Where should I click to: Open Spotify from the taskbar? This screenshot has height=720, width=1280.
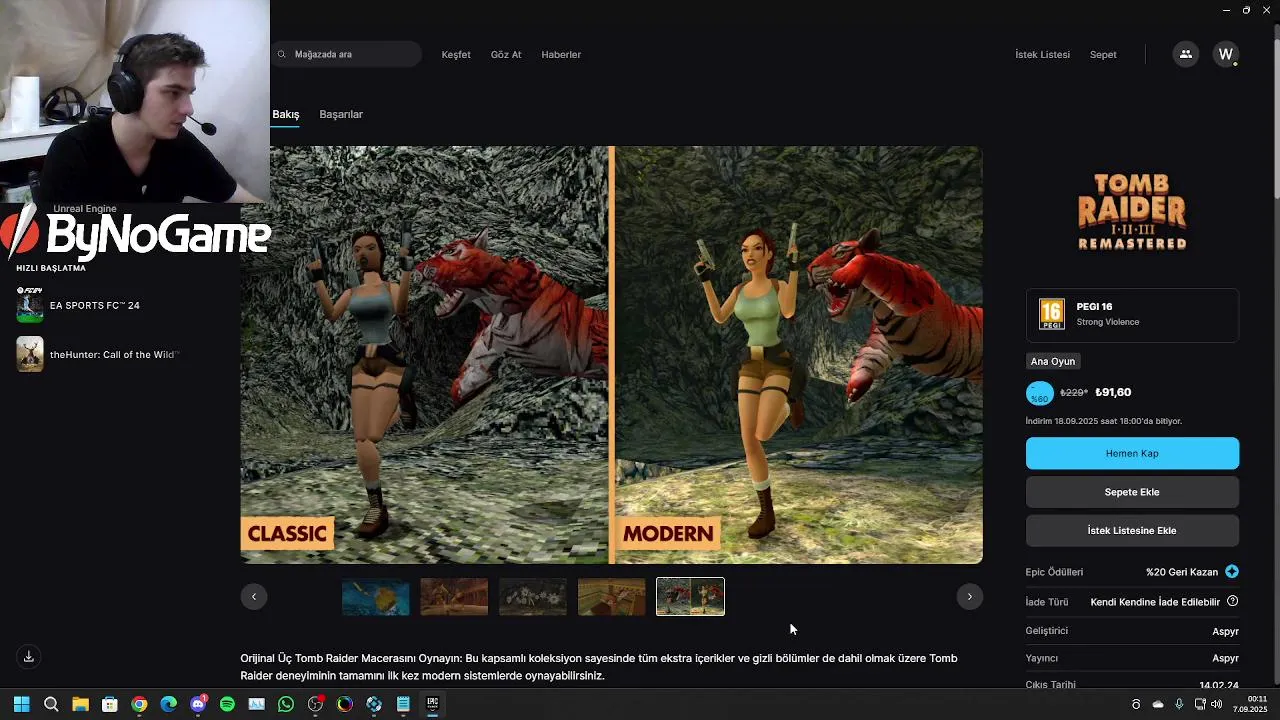coord(227,704)
